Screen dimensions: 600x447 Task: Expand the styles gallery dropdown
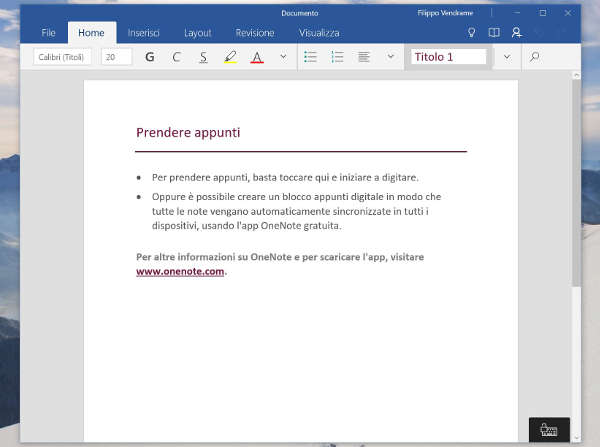507,57
